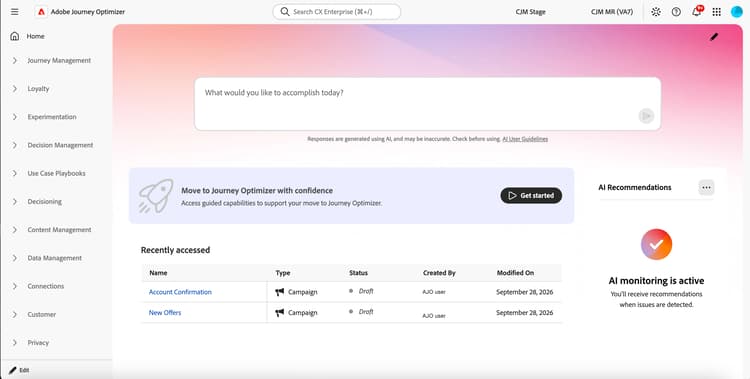750x379 pixels.
Task: Open AI Recommendations more options menu
Action: click(706, 188)
